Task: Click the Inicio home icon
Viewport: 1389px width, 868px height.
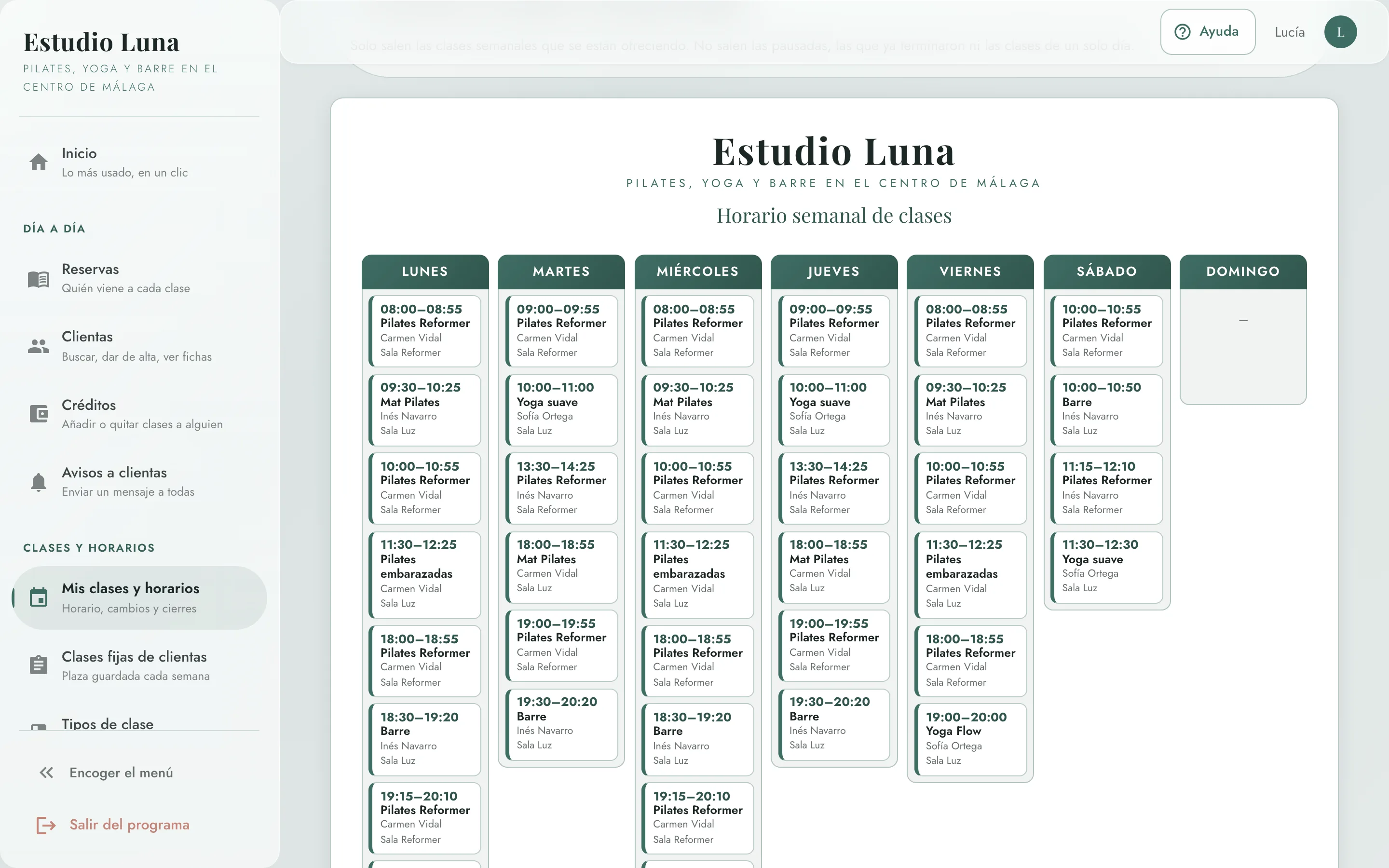Action: click(x=39, y=163)
